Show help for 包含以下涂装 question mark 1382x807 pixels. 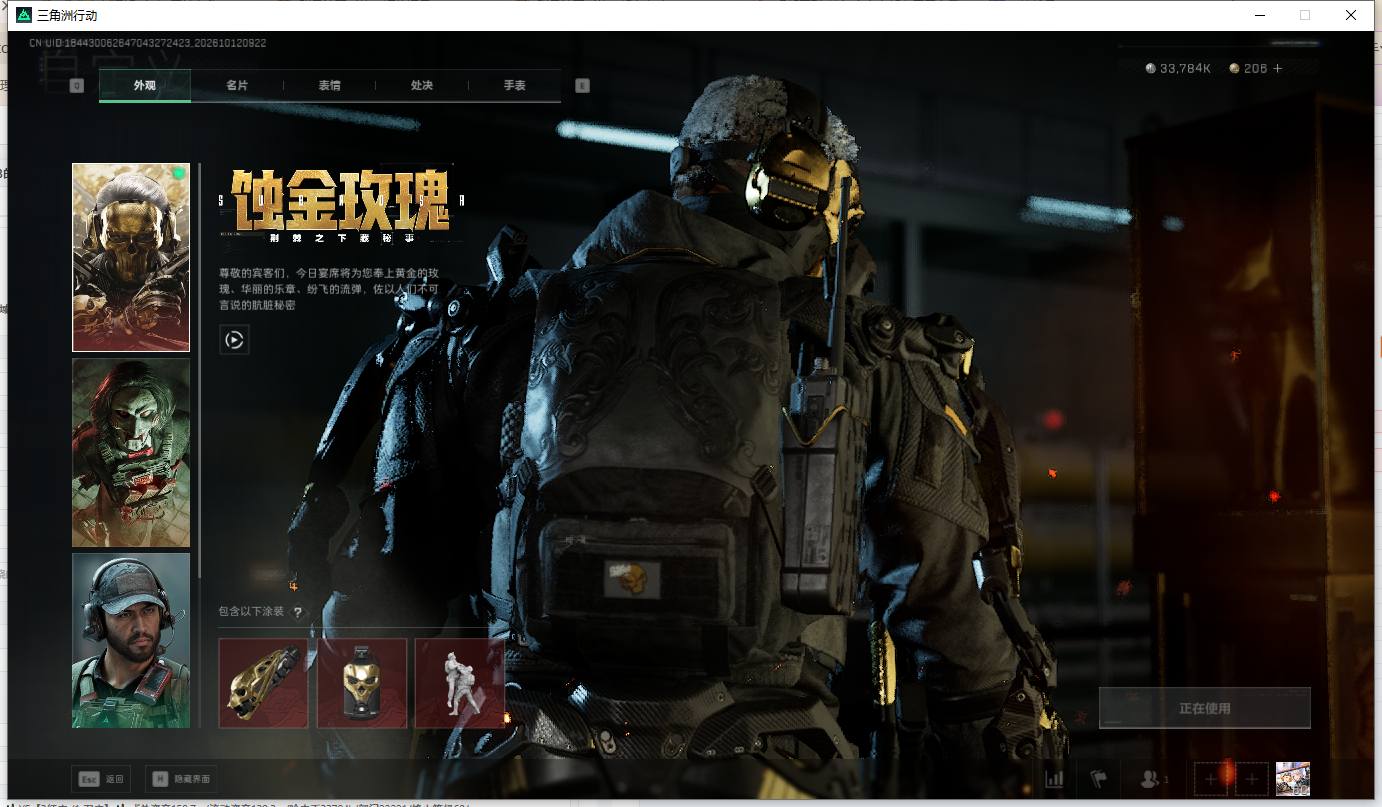[x=297, y=612]
